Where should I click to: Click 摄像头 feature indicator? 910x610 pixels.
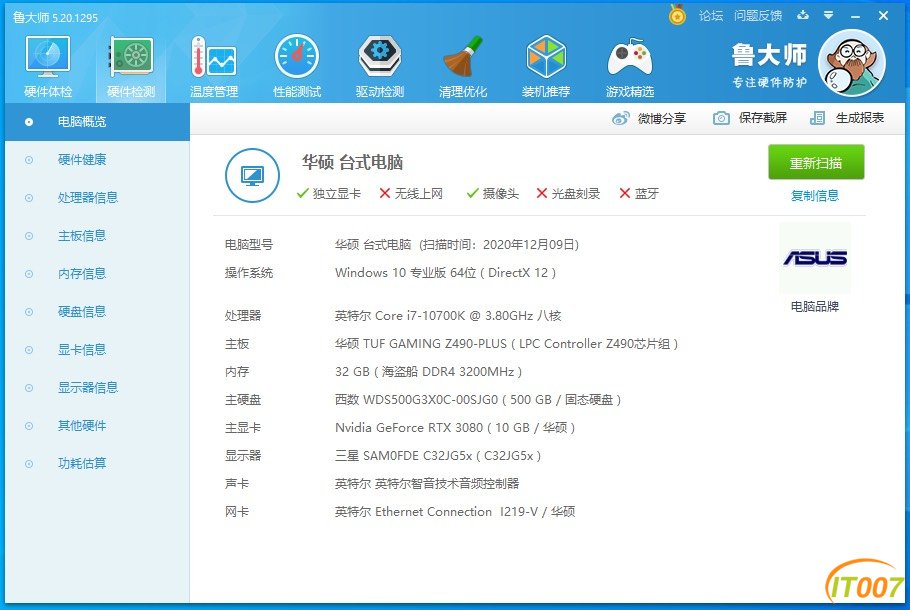493,193
